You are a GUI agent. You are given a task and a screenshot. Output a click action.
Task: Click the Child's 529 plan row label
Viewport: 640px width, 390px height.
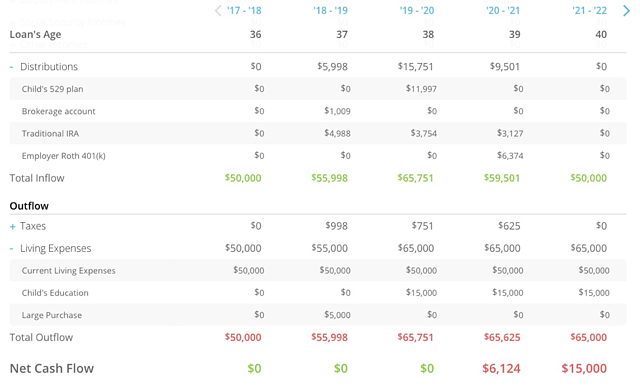click(x=52, y=89)
